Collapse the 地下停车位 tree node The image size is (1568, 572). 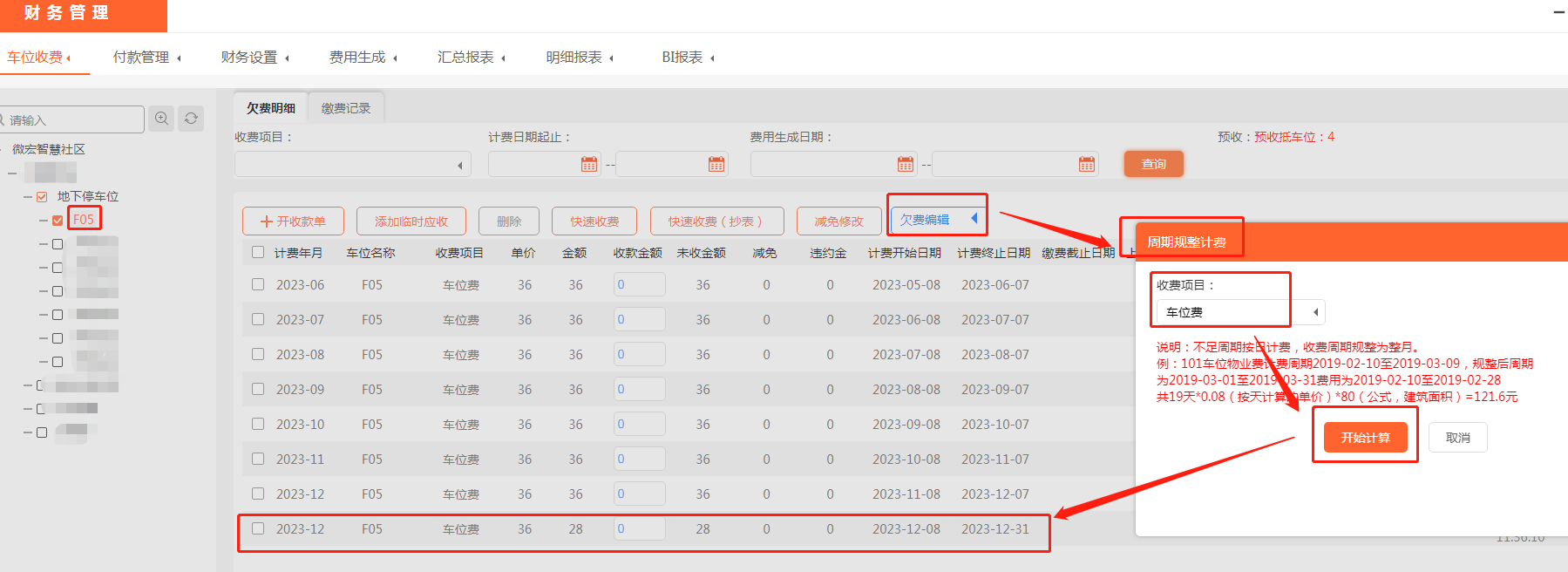point(29,197)
